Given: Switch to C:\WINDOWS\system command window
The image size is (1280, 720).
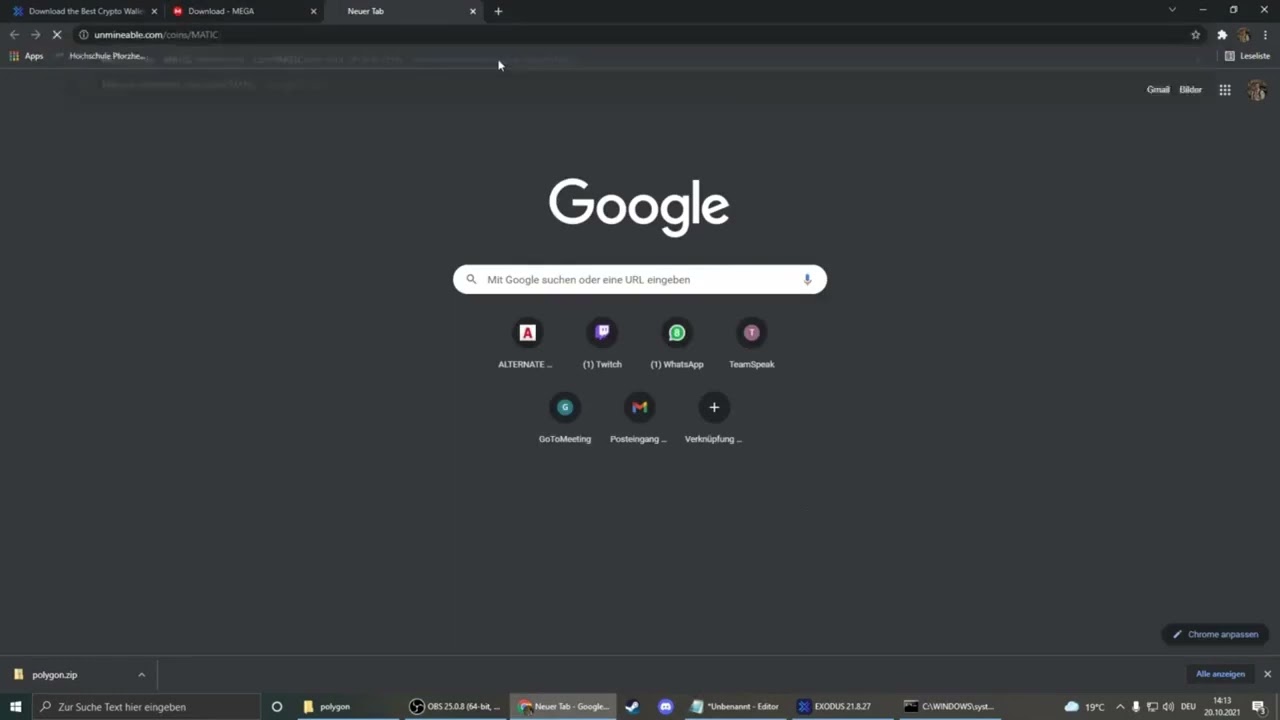Looking at the screenshot, I should pos(950,706).
